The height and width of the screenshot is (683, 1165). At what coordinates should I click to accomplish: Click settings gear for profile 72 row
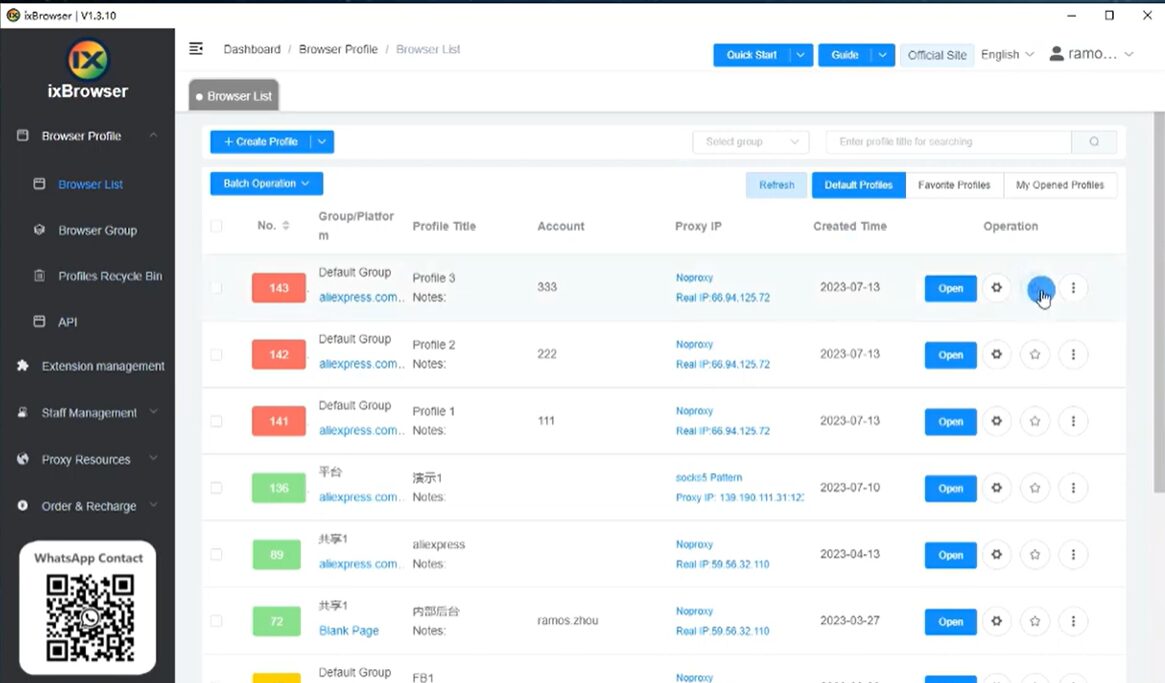click(x=996, y=621)
